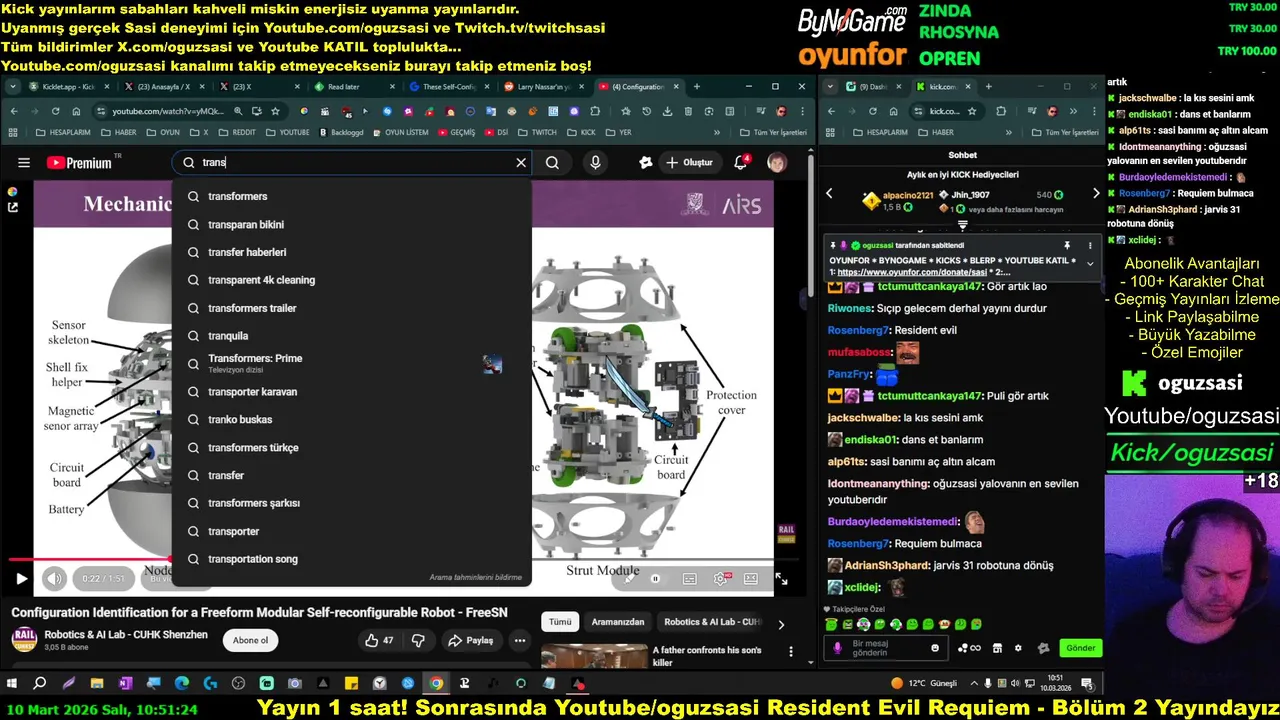
Task: Choose the 'transparent 4k cleaning' suggestion
Action: tap(352, 280)
